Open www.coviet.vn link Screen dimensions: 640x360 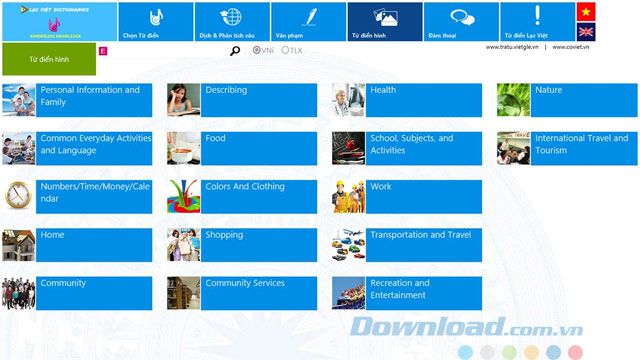571,47
